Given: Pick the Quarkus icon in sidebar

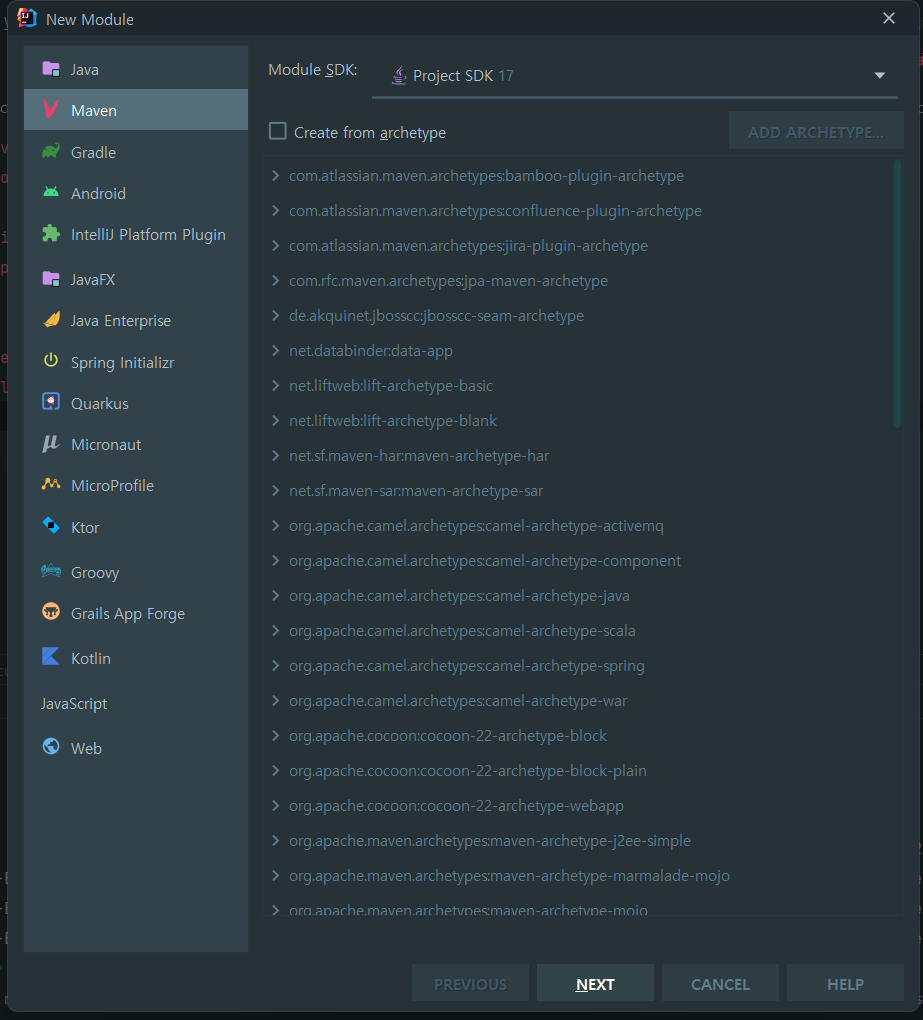Looking at the screenshot, I should coord(51,403).
